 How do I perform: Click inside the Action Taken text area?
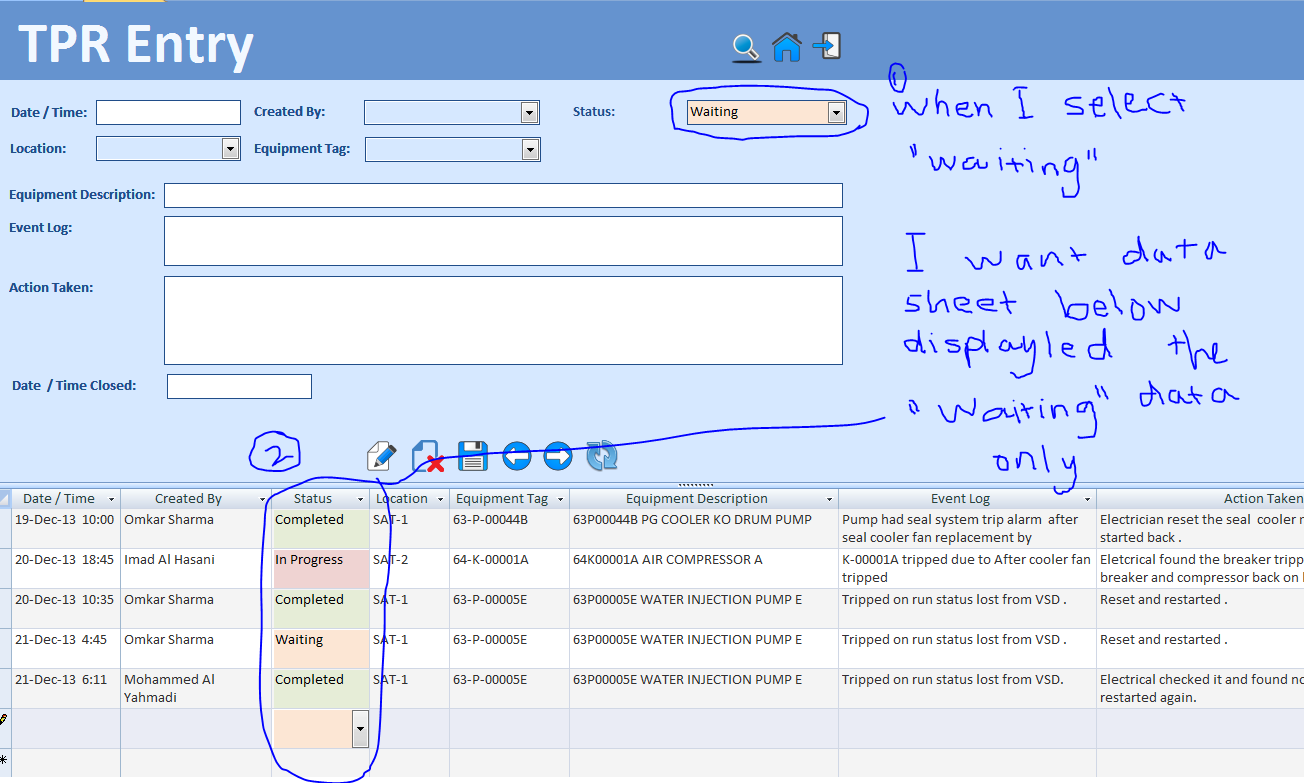click(x=503, y=320)
